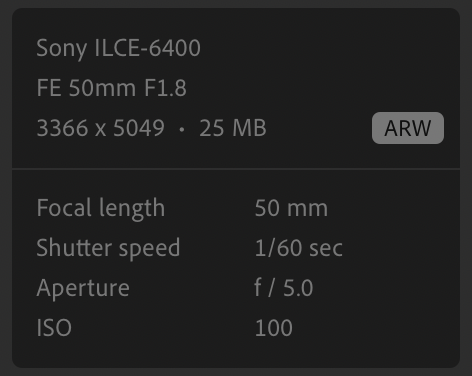Click the 3366 x 5049 image dimensions
Screen dimensions: 472x376
click(x=101, y=128)
